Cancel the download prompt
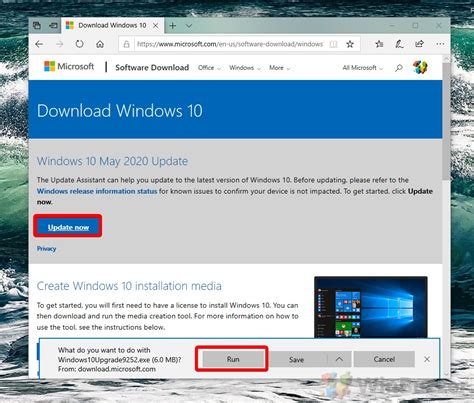Screen dimensions: 474x403 384,359
